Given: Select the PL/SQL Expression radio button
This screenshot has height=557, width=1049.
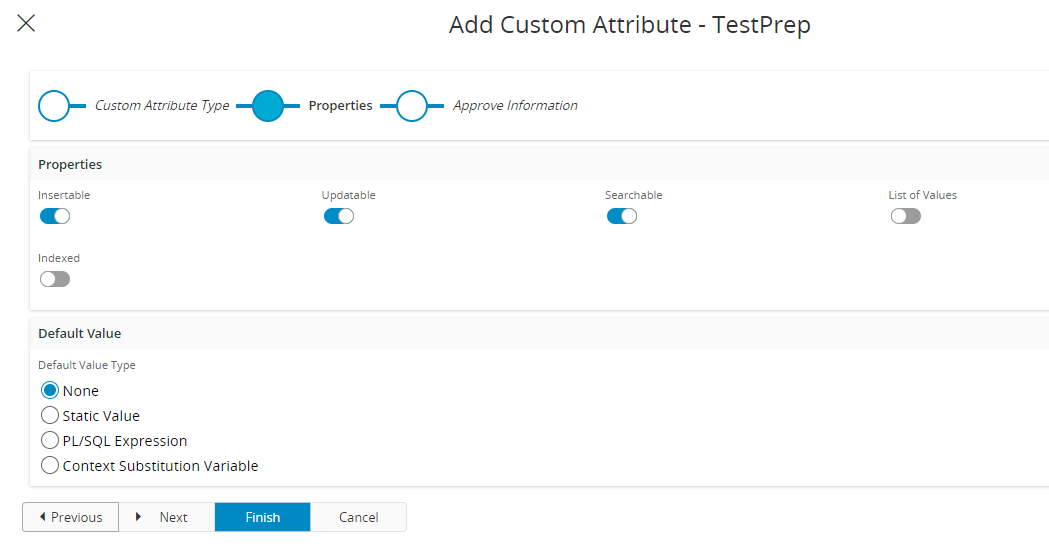Looking at the screenshot, I should tap(50, 441).
